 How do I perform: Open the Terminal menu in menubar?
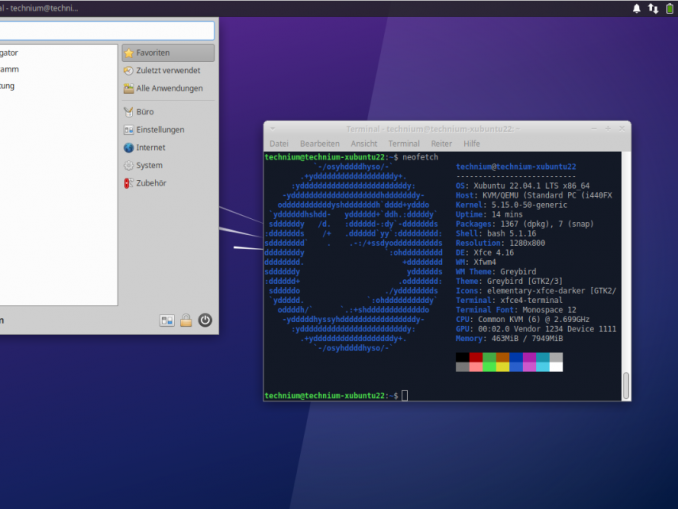404,144
